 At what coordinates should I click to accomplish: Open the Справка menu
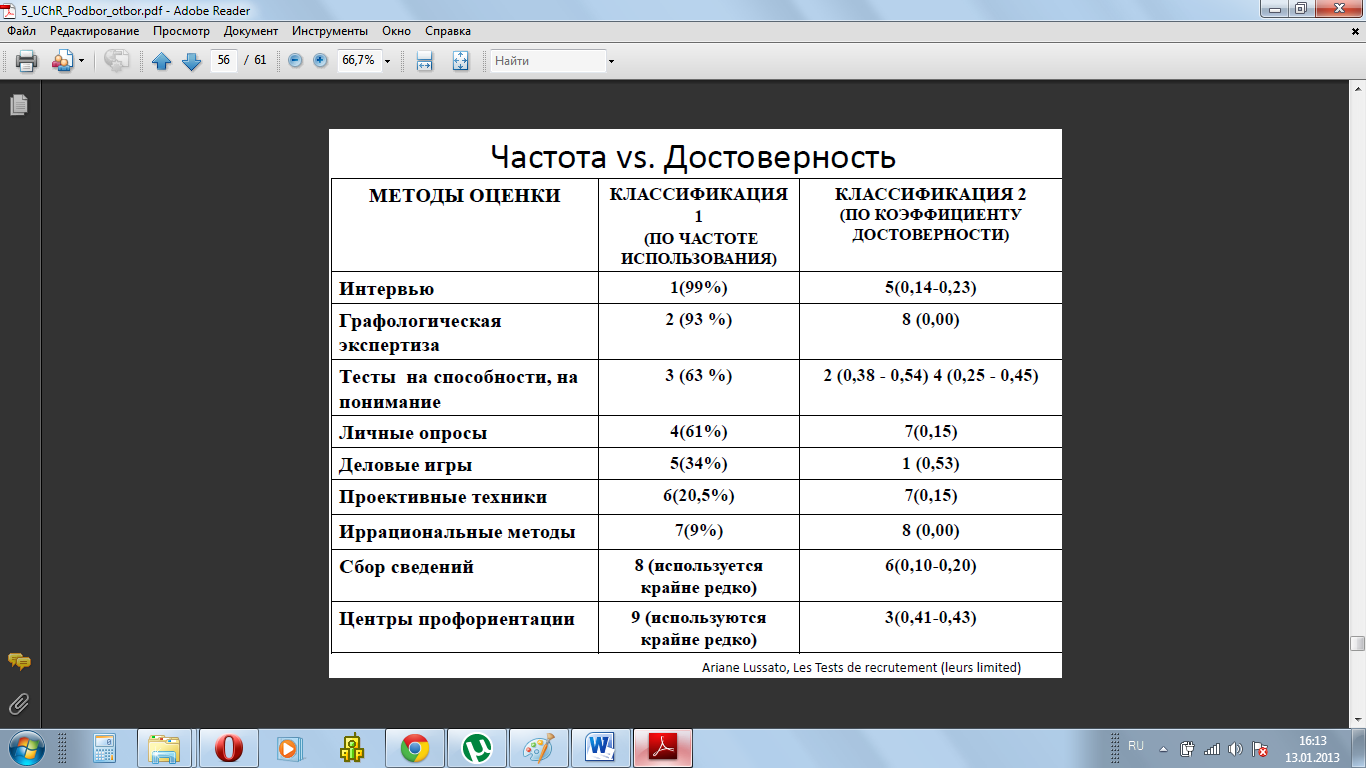tap(448, 31)
